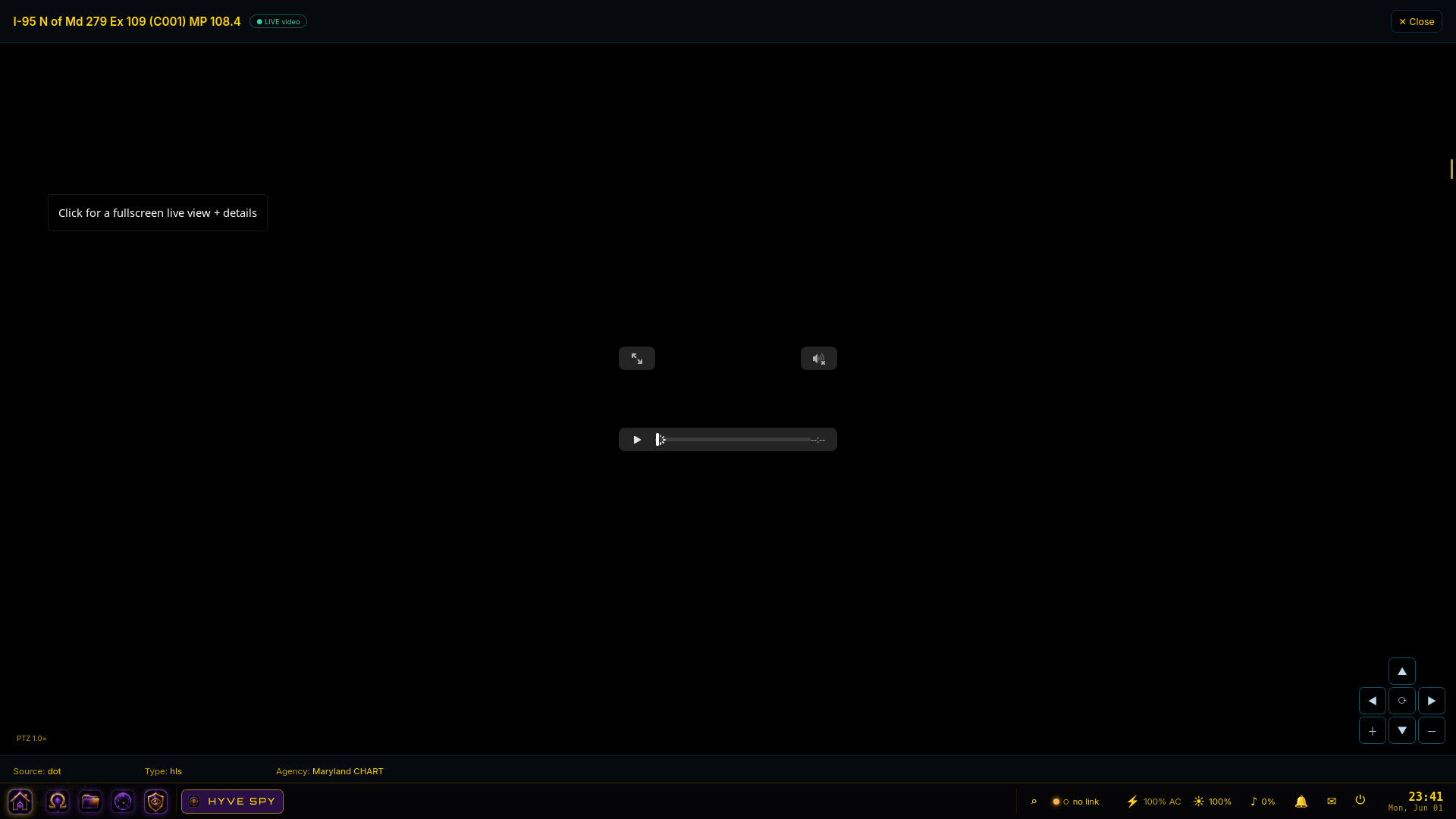Open battery 100% AC power indicator

tap(1153, 802)
